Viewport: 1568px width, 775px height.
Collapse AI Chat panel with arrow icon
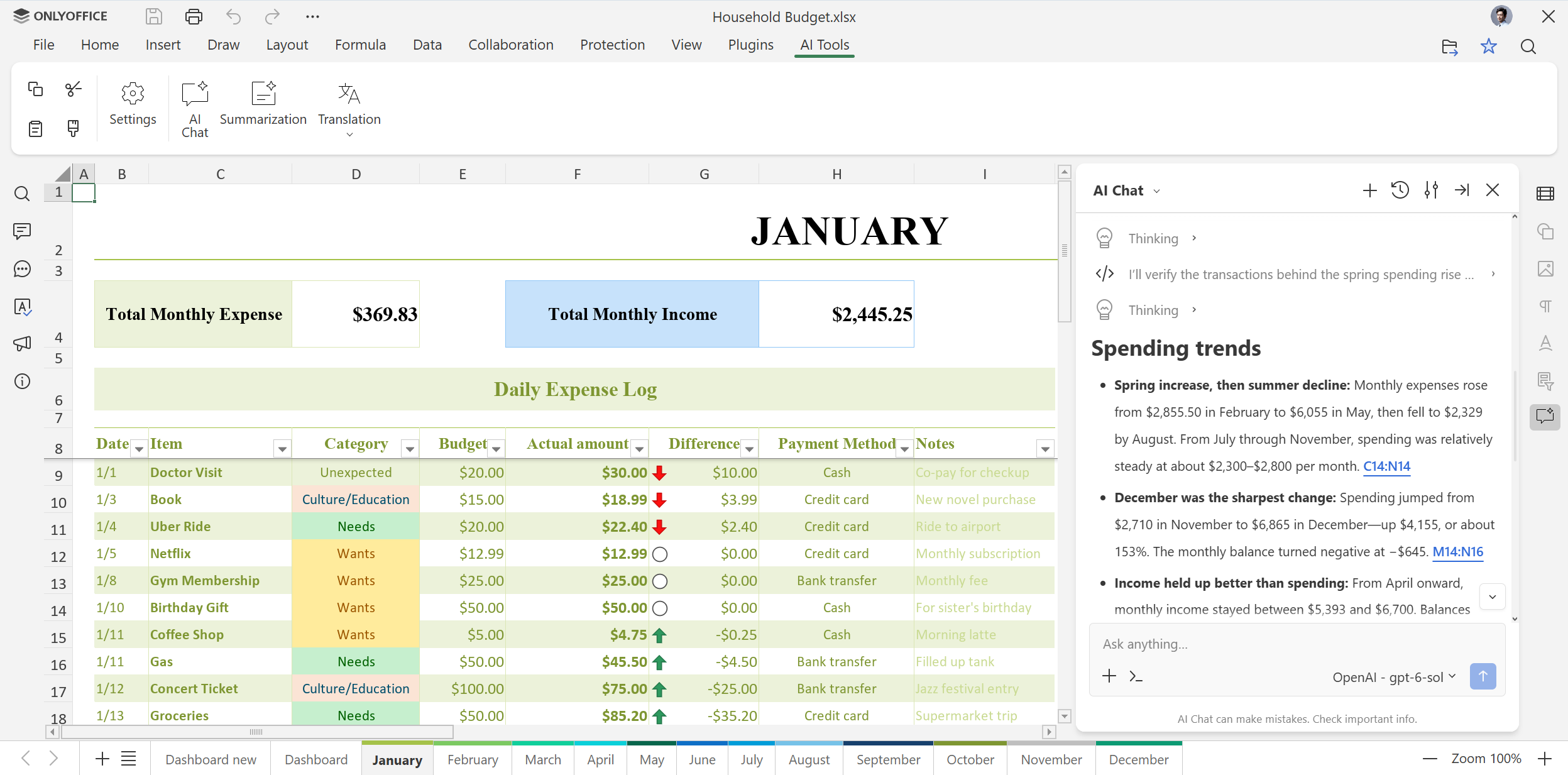(1462, 190)
